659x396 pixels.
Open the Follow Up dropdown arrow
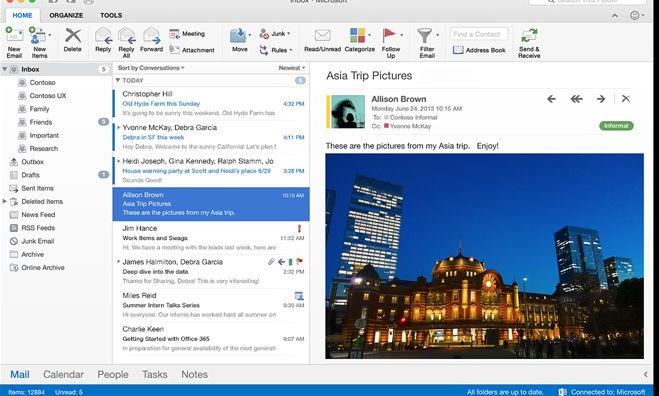coord(401,35)
